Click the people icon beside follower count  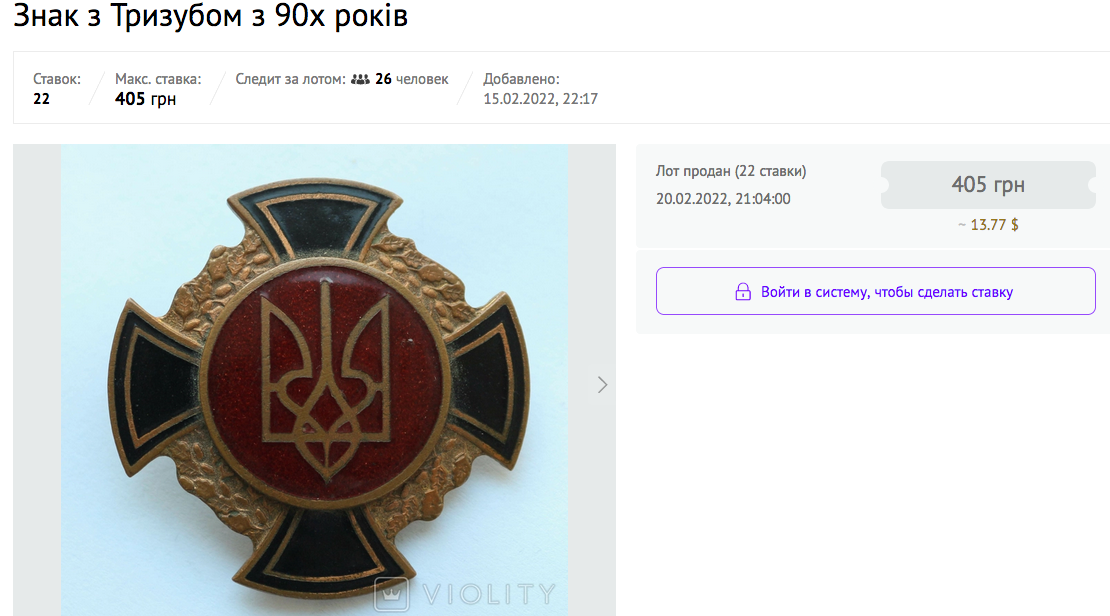(x=360, y=79)
